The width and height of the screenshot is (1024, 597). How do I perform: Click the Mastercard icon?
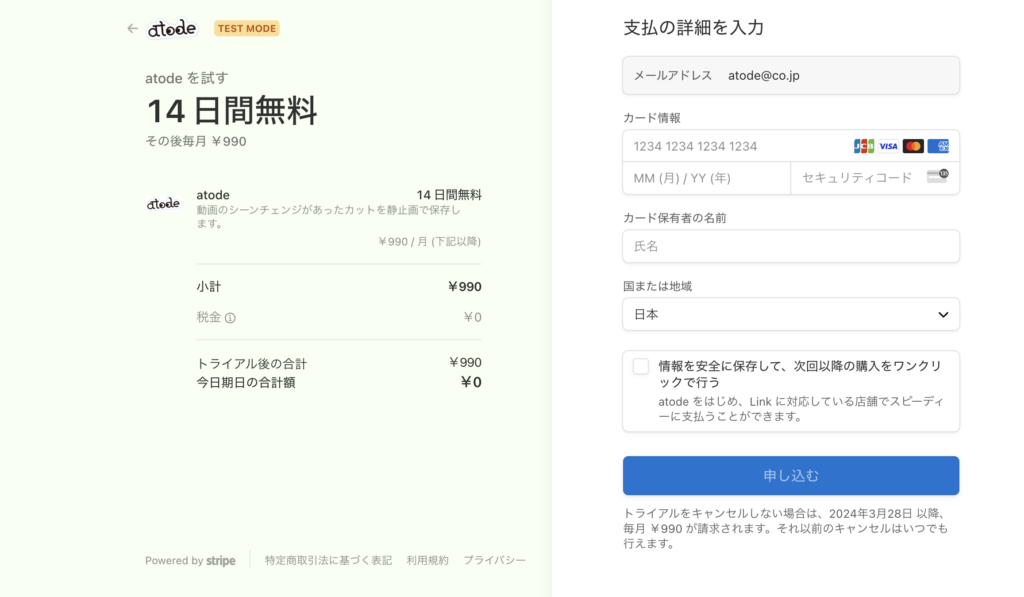click(913, 146)
